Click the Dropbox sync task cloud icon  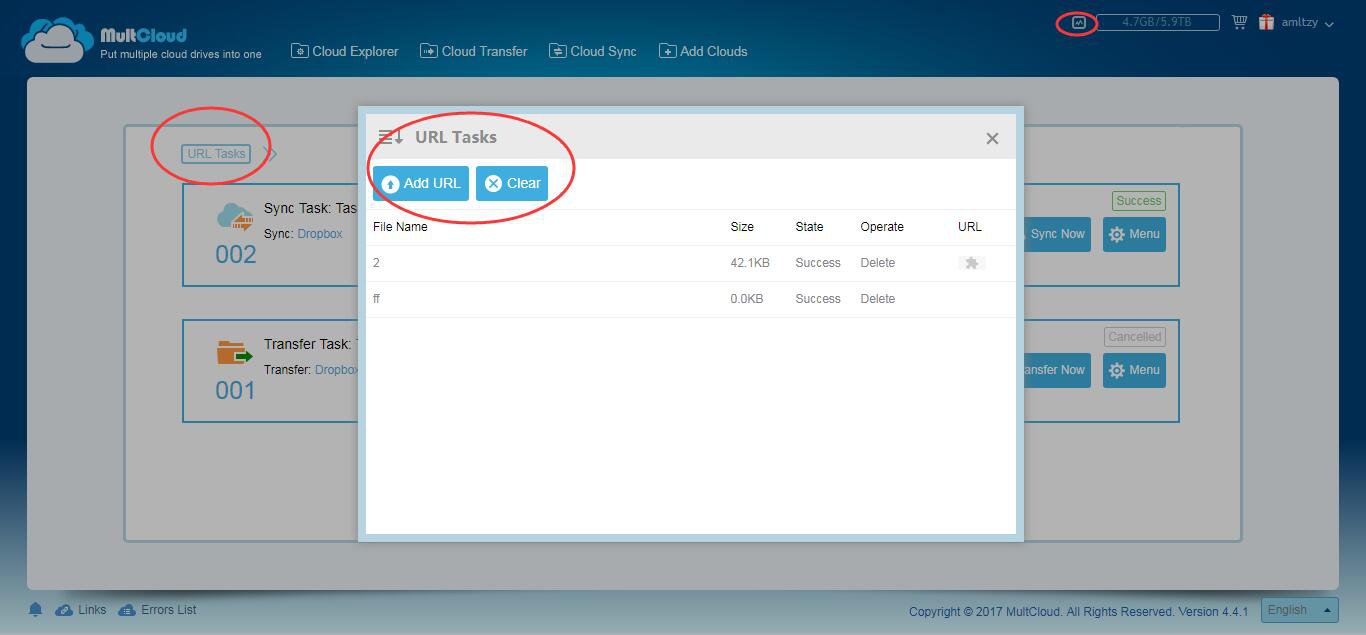[235, 216]
